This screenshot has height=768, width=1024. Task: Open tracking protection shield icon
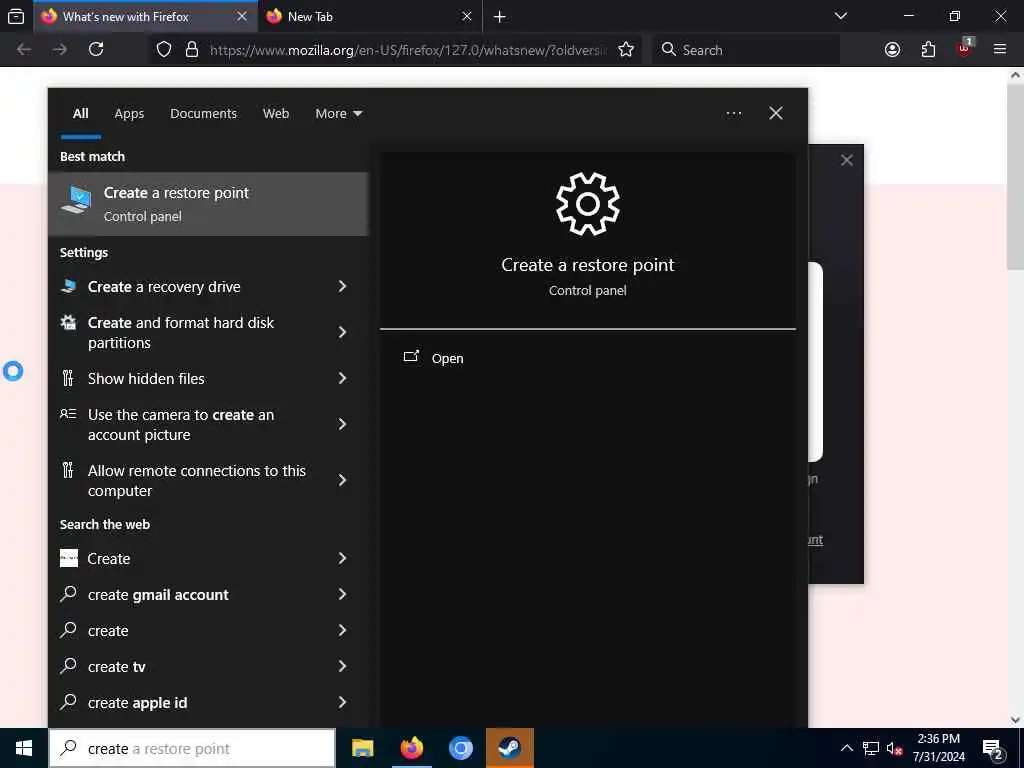[x=164, y=50]
